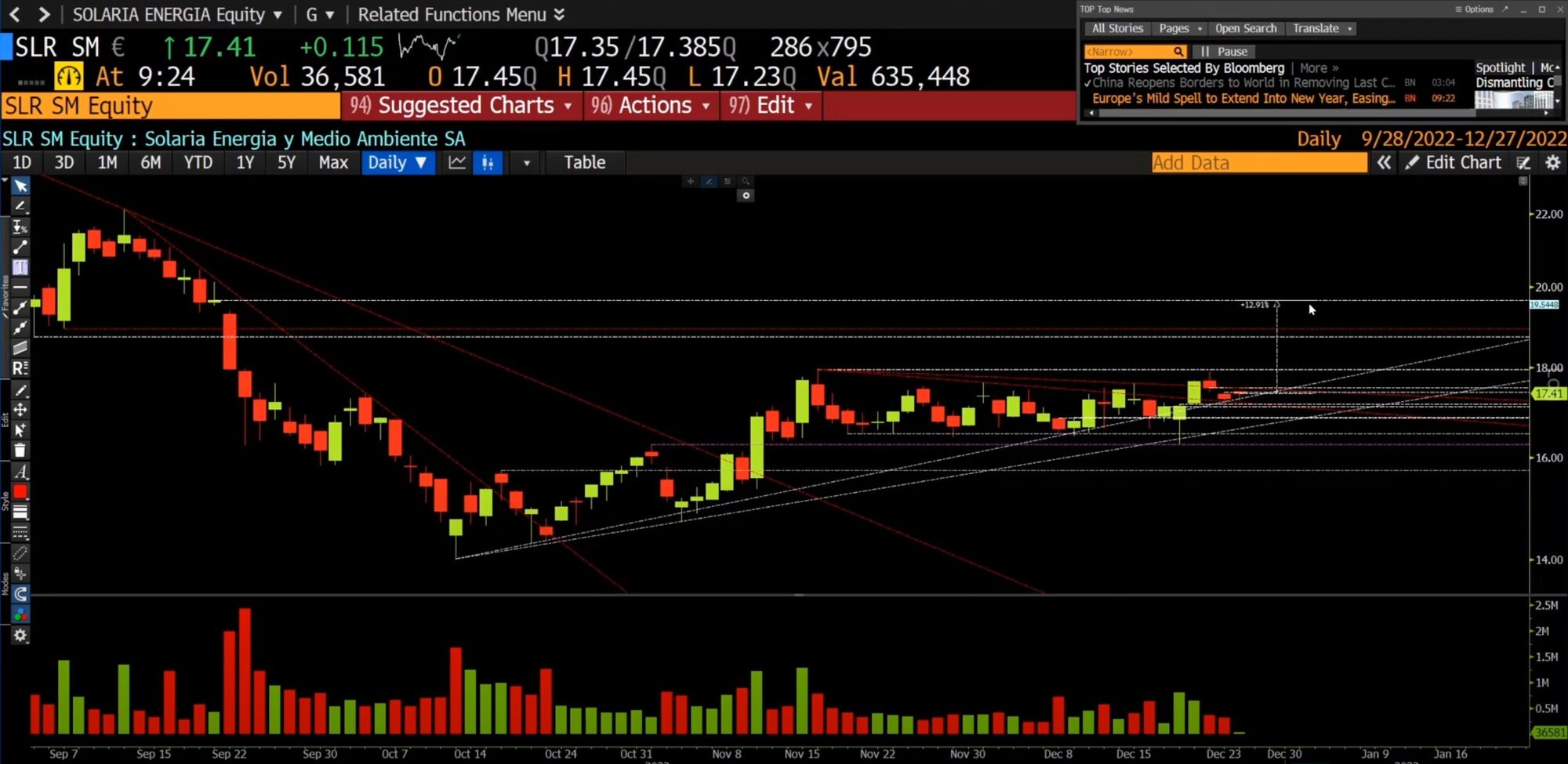Set chart range to 6M
The height and width of the screenshot is (764, 1568).
(151, 162)
